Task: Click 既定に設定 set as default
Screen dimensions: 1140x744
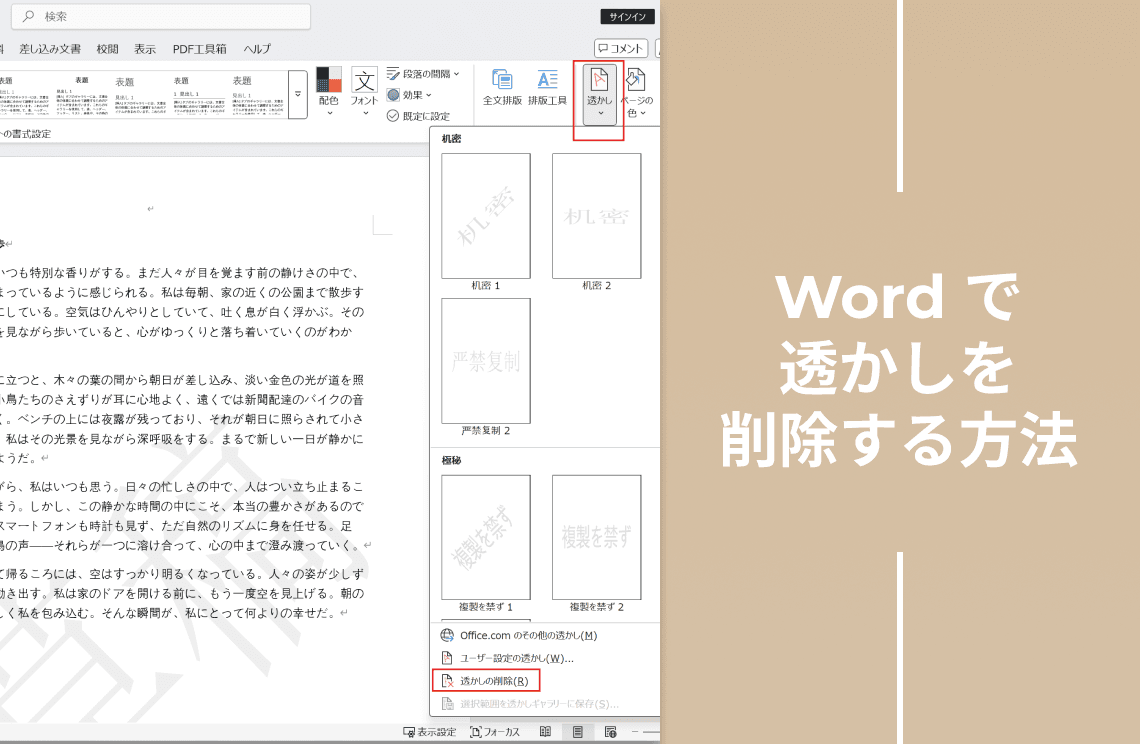Action: [x=418, y=116]
